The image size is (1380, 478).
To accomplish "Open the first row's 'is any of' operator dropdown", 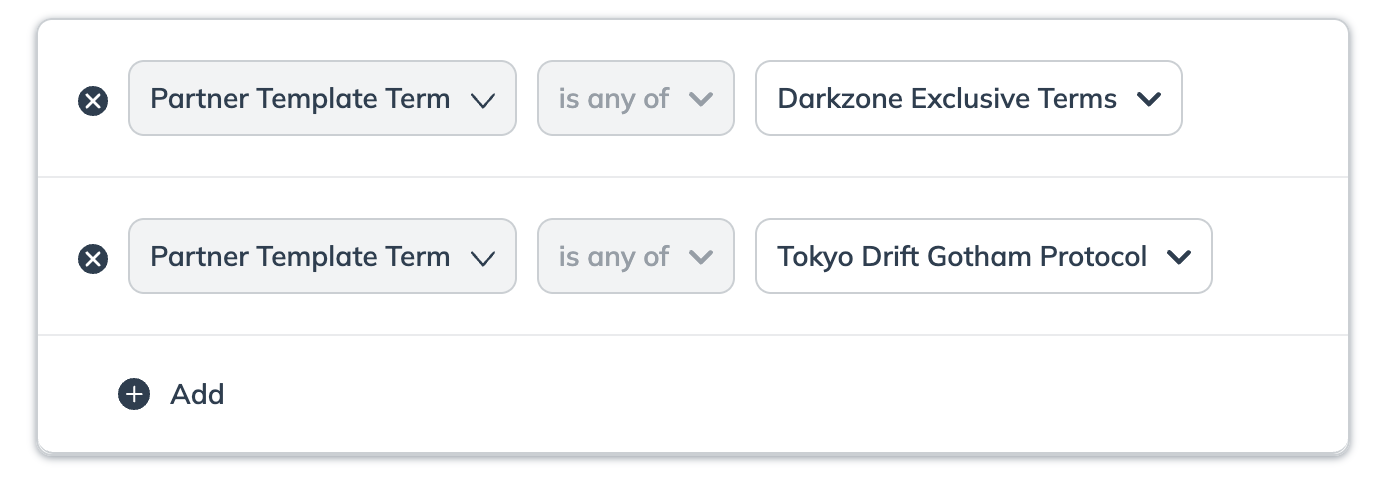I will tap(614, 98).
